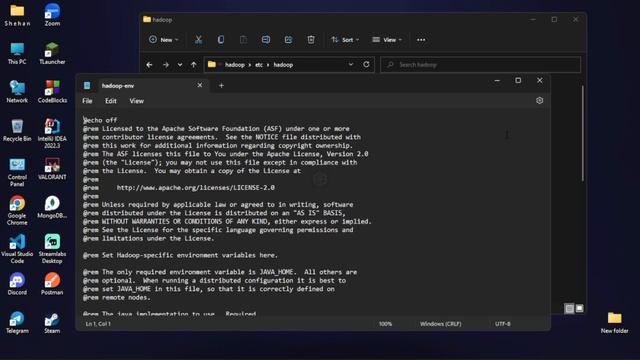Open New folder on the desktop
The width and height of the screenshot is (640, 360).
pyautogui.click(x=614, y=322)
